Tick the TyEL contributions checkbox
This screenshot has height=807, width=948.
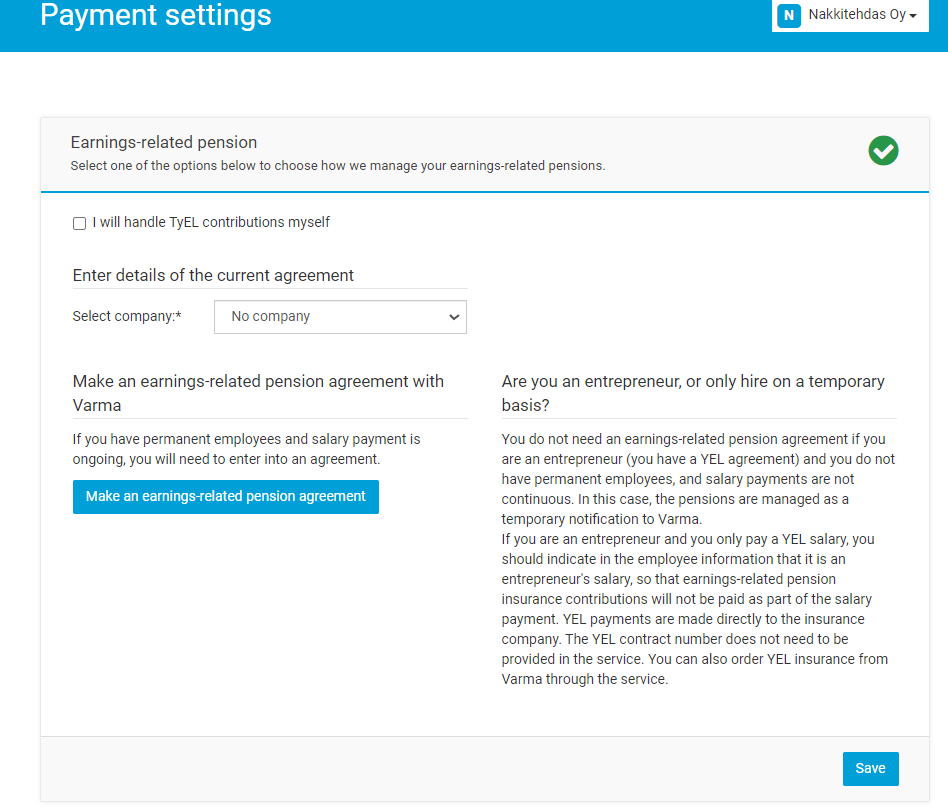point(80,223)
